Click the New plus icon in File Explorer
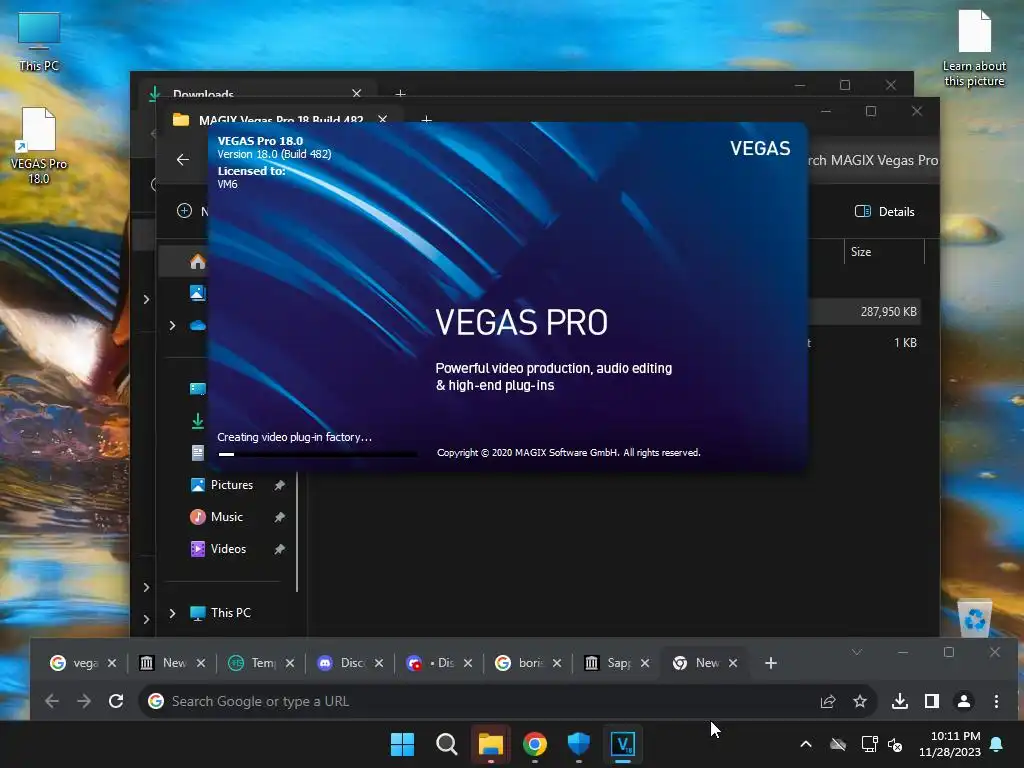This screenshot has width=1024, height=768. [x=184, y=210]
